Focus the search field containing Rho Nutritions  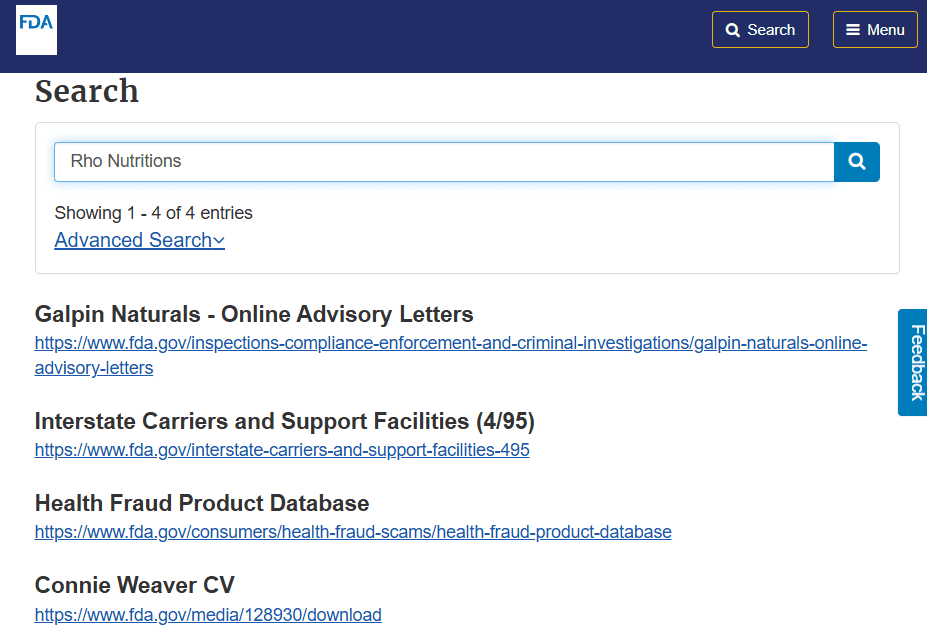tap(444, 161)
